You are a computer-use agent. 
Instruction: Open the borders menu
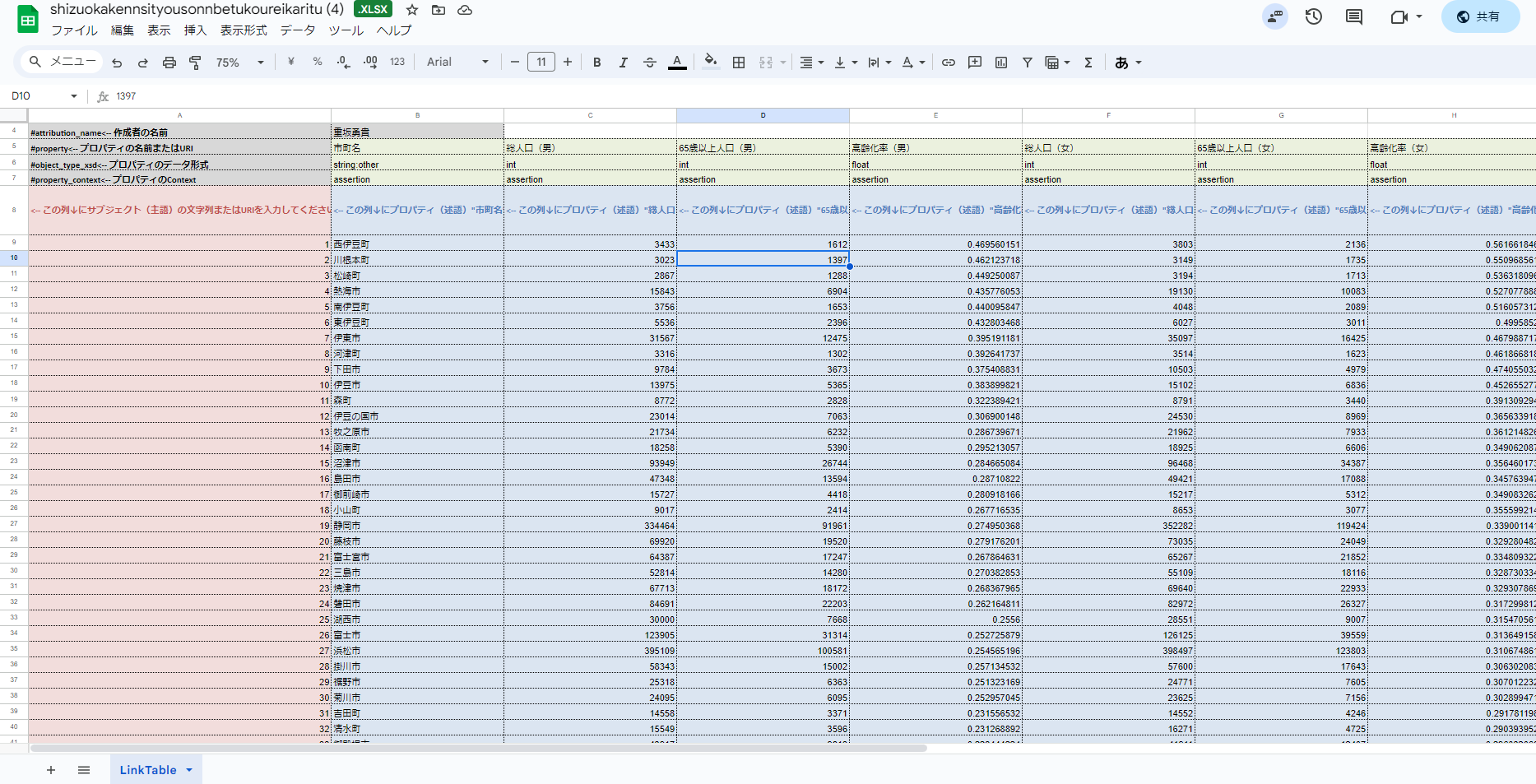(x=739, y=63)
